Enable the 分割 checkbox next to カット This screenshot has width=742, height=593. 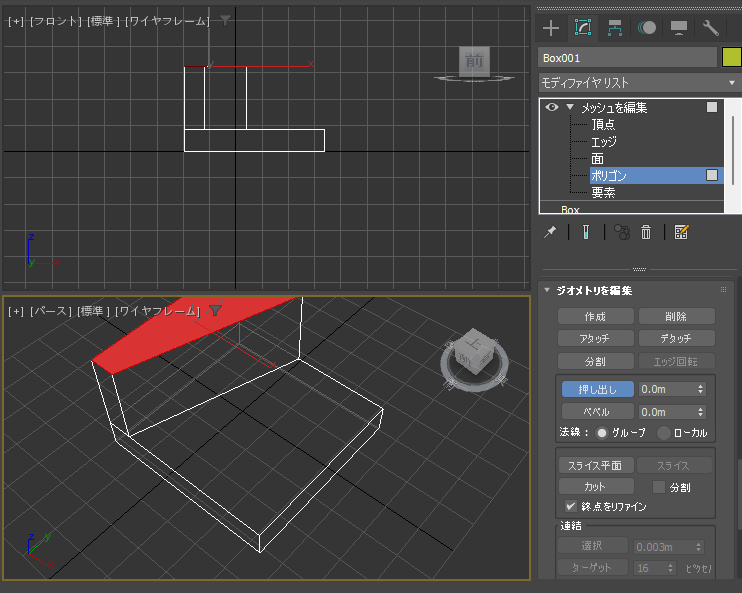[x=659, y=487]
